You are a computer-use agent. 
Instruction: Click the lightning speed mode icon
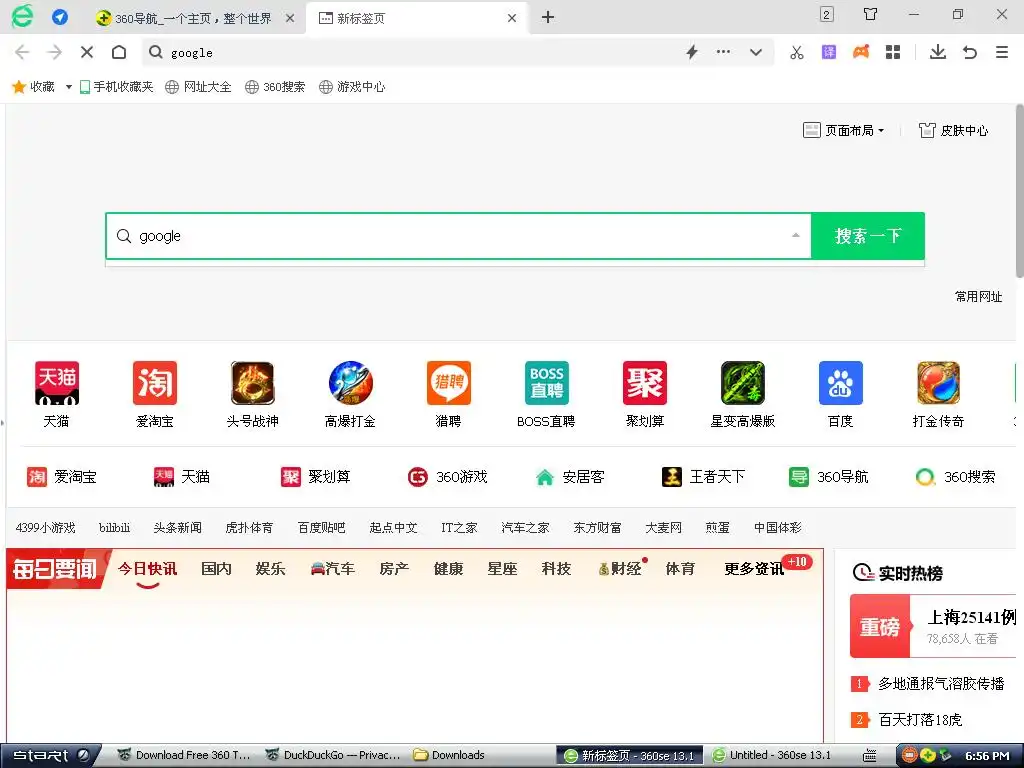tap(692, 52)
